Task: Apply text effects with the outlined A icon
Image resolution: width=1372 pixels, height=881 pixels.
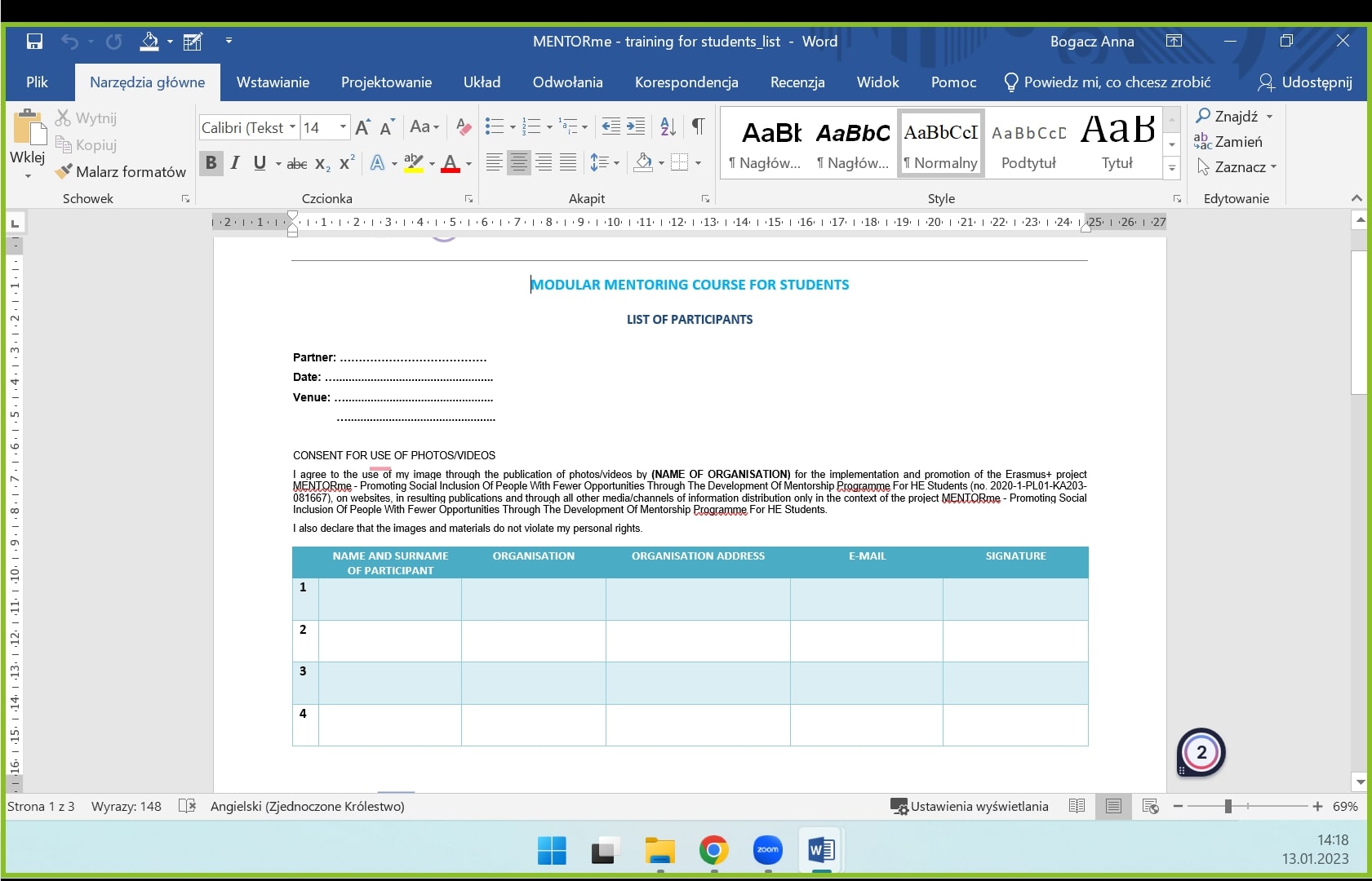Action: tap(377, 163)
